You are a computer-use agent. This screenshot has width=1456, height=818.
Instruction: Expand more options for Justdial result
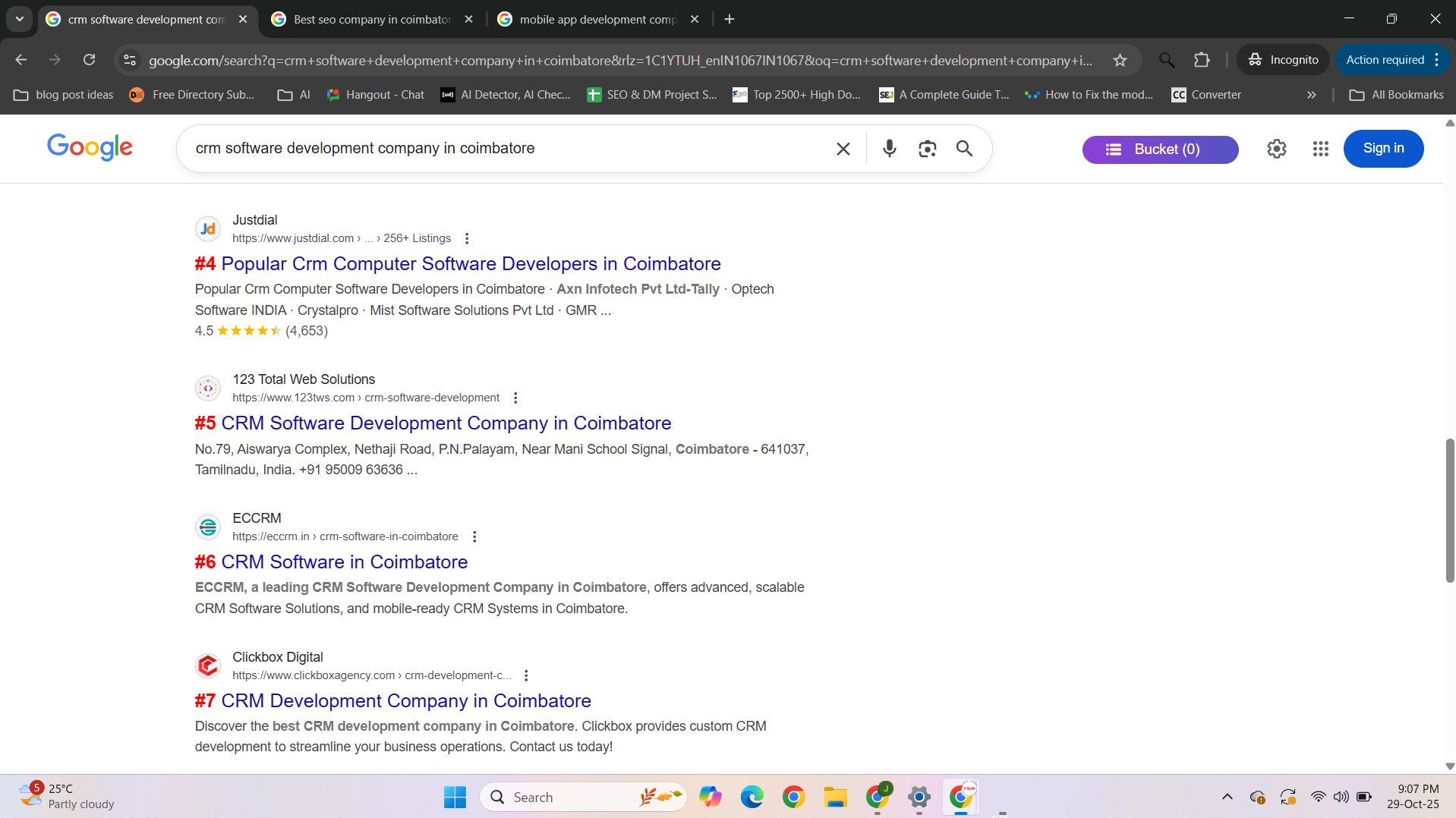[x=467, y=238]
